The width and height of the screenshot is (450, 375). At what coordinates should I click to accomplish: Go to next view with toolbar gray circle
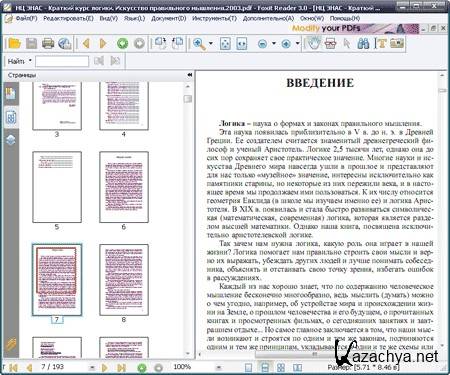click(x=139, y=43)
